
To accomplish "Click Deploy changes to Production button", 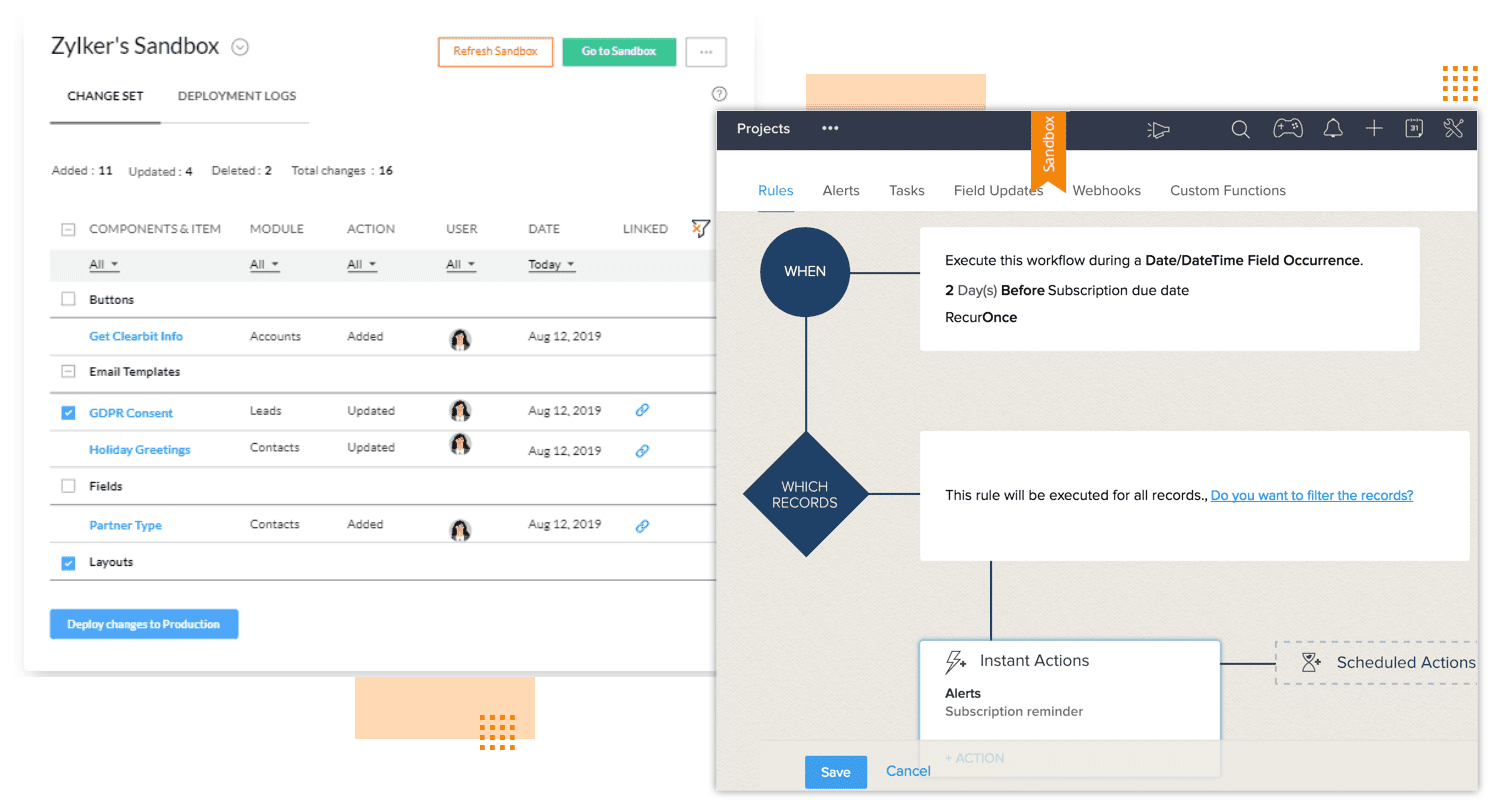I will pos(144,624).
